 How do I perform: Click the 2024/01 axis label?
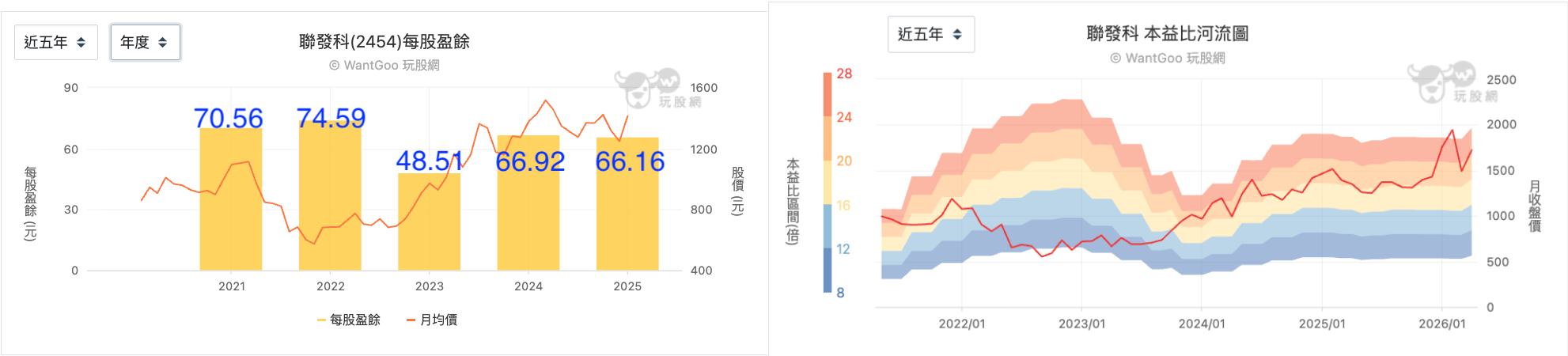1202,324
